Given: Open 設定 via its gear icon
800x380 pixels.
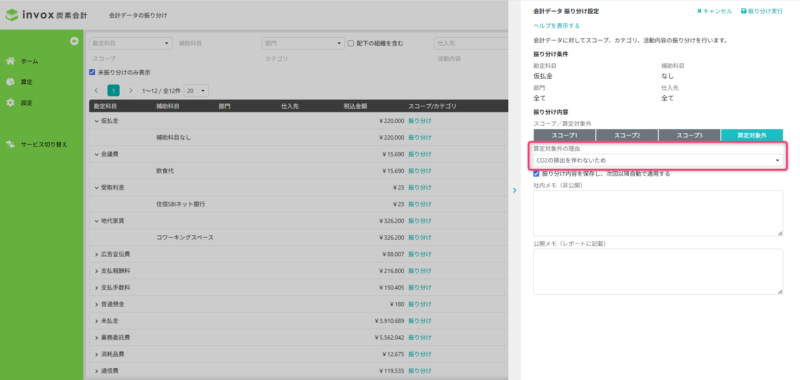Looking at the screenshot, I should tap(10, 103).
